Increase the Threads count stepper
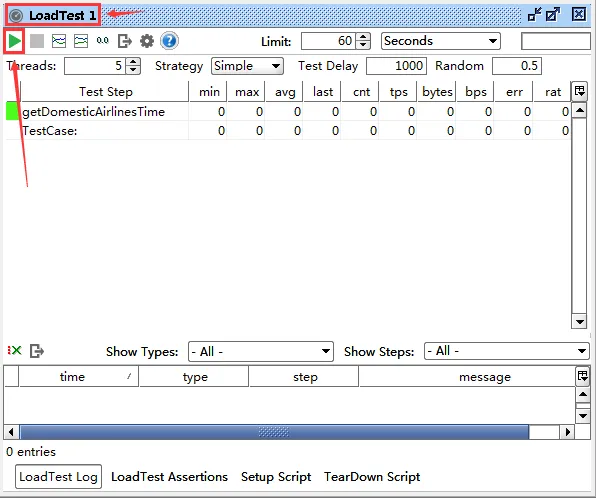Viewport: 596px width, 498px height. tap(133, 62)
